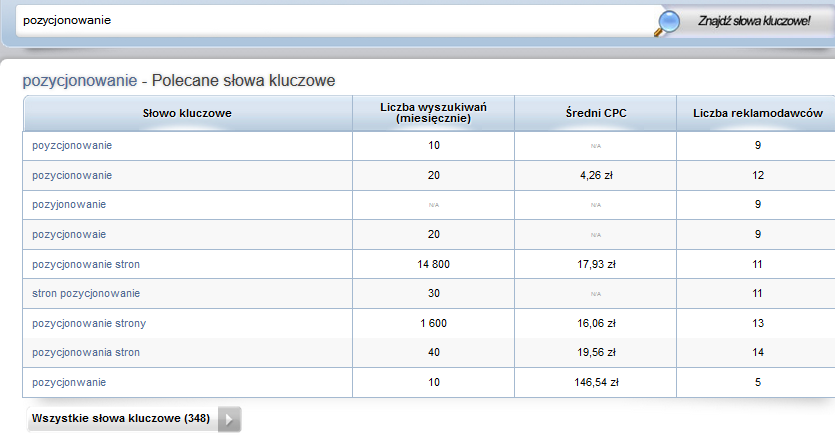This screenshot has width=835, height=437.
Task: Click arrow icon next to Wszystkie słowa kluczowe
Action: [x=229, y=419]
